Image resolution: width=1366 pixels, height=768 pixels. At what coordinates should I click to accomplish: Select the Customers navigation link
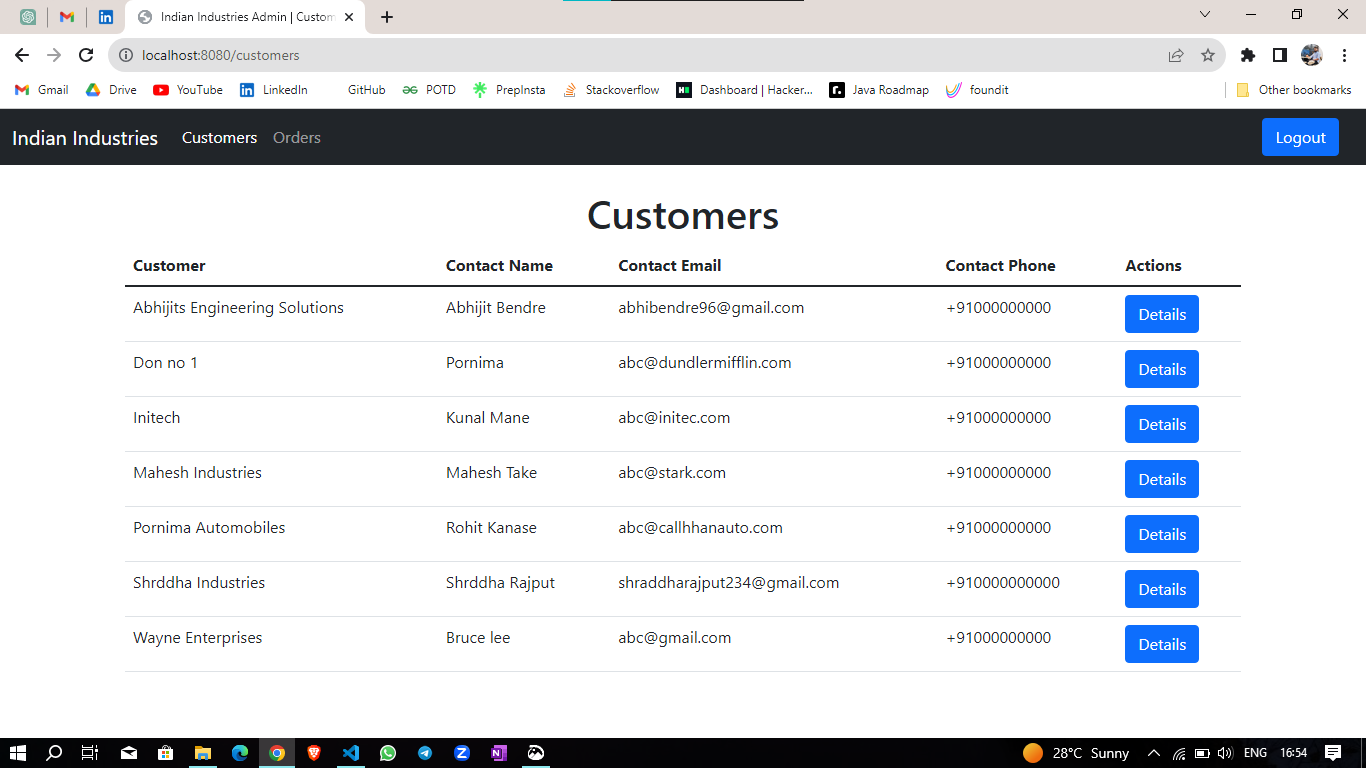point(219,137)
